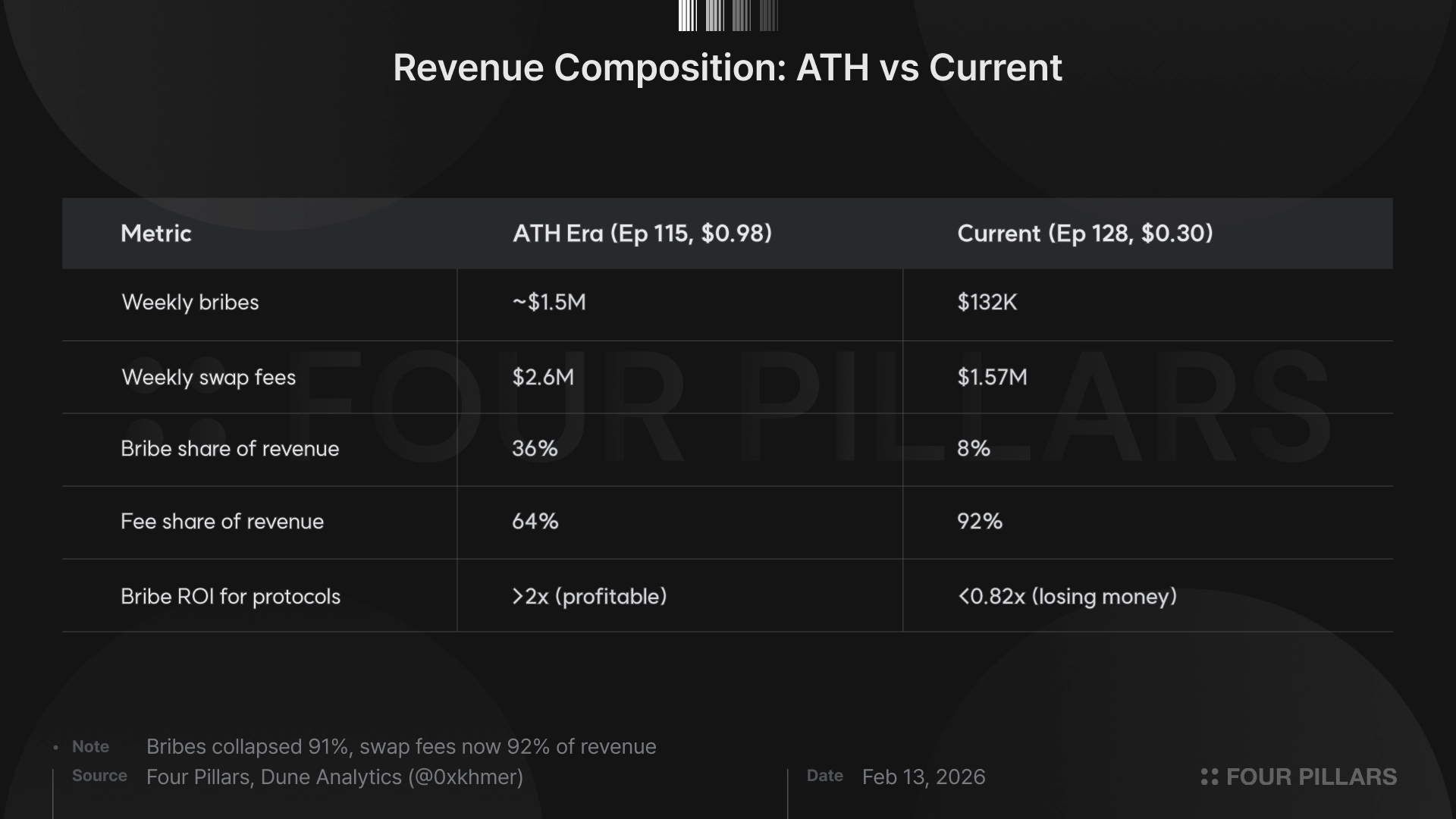Click the Current (Ep 128, $0.30) header
Image resolution: width=1456 pixels, height=819 pixels.
pos(1085,234)
